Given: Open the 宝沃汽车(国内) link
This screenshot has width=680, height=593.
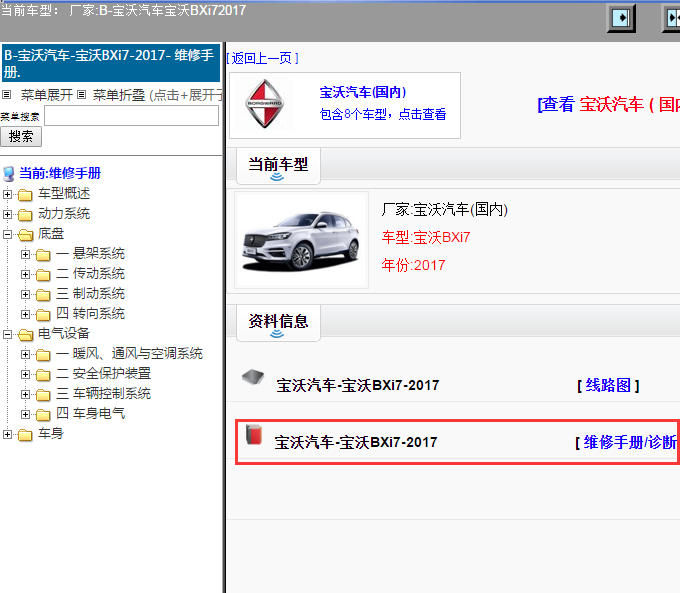Looking at the screenshot, I should pos(363,92).
